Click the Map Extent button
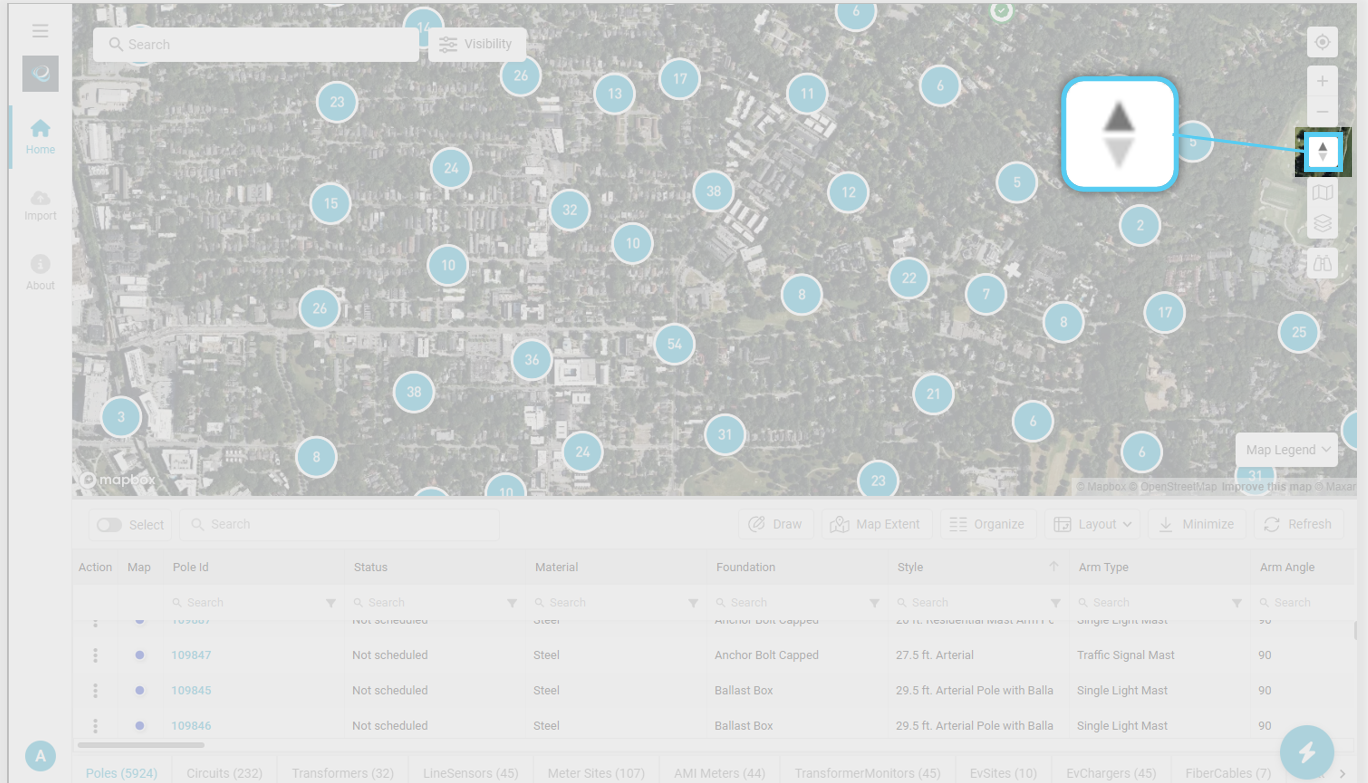1368x783 pixels. tap(875, 524)
